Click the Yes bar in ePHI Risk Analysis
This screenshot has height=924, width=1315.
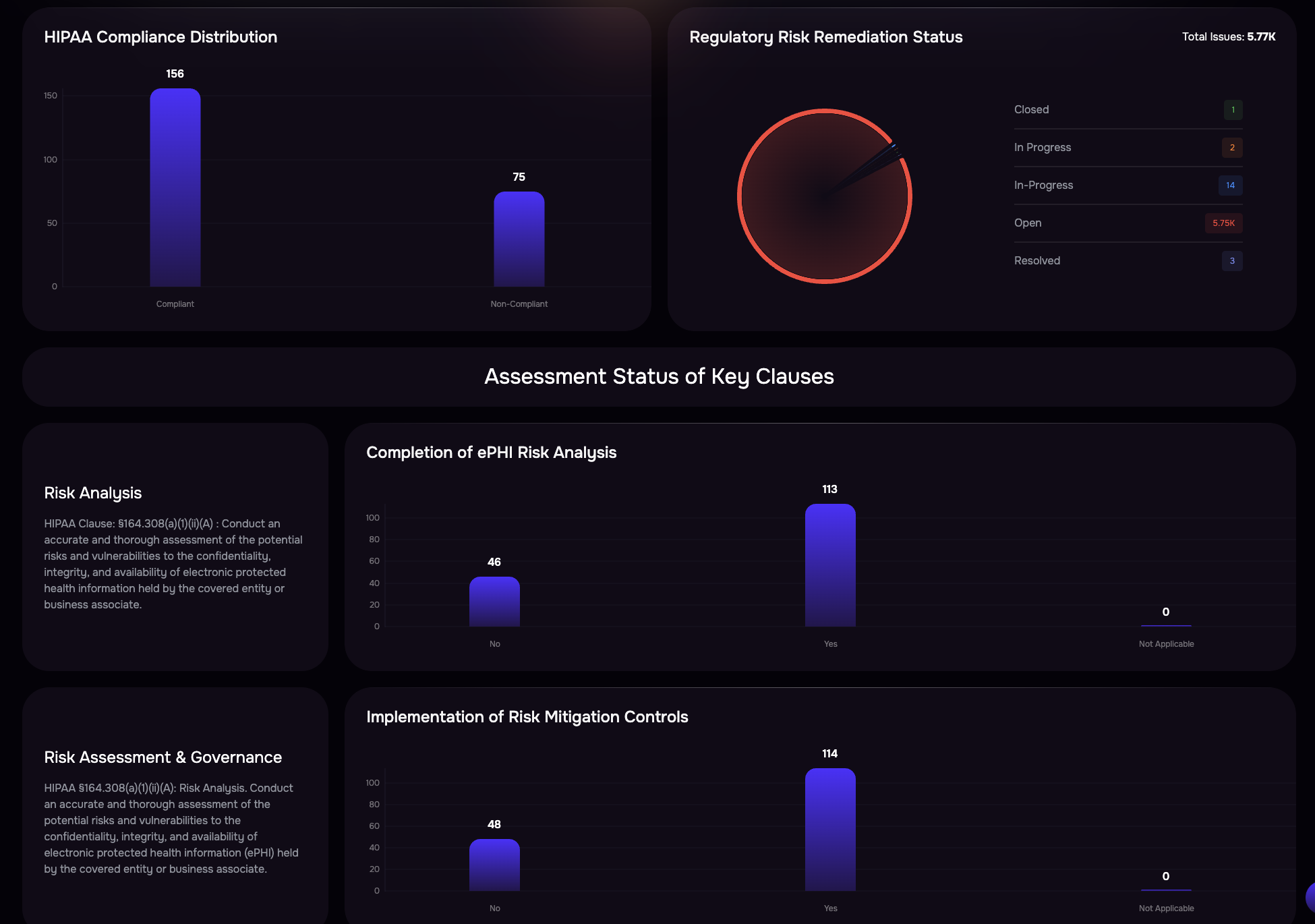[830, 565]
